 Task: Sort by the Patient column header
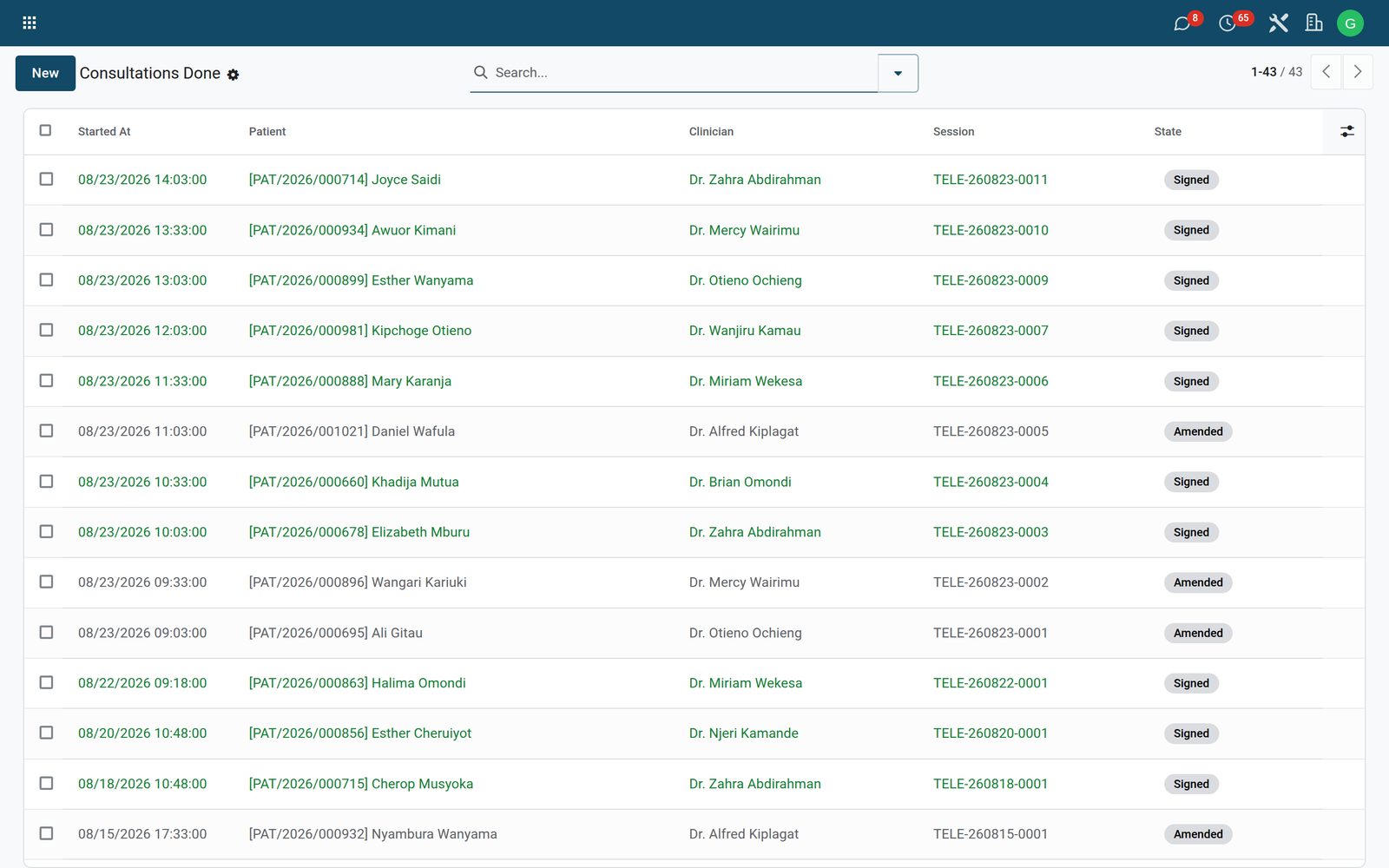click(x=267, y=132)
